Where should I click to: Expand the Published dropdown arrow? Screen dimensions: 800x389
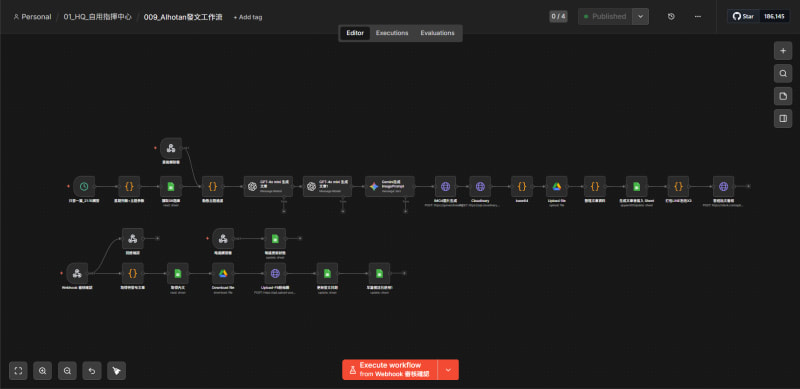pos(640,16)
